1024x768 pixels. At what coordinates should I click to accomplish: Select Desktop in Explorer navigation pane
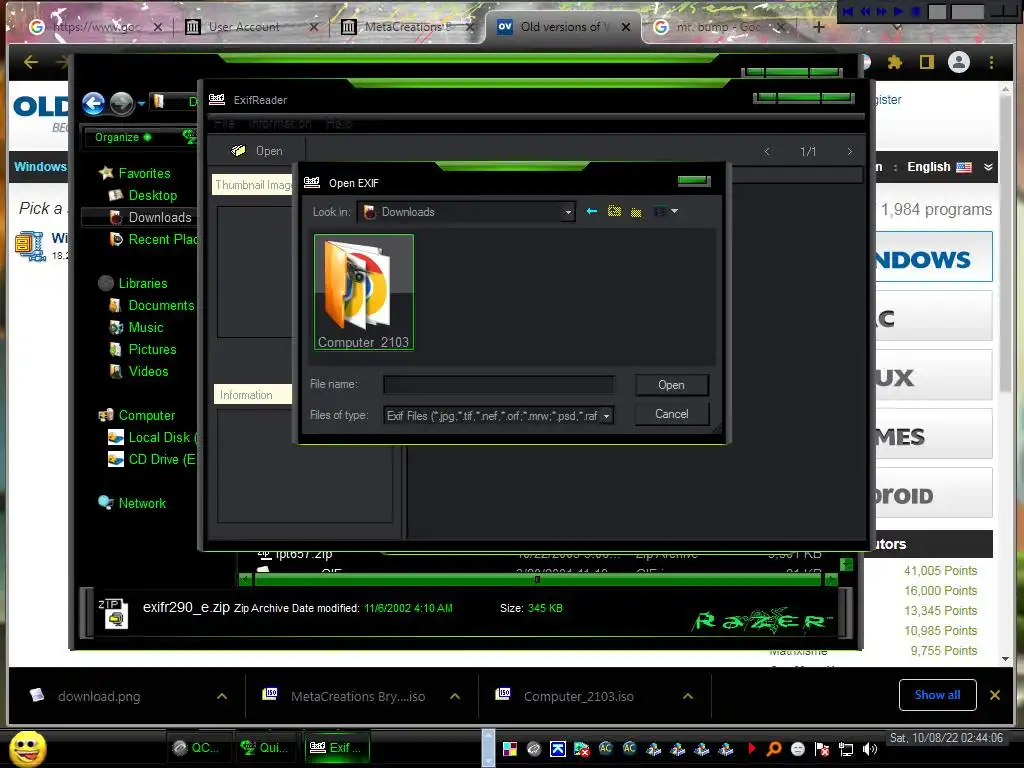[x=152, y=195]
